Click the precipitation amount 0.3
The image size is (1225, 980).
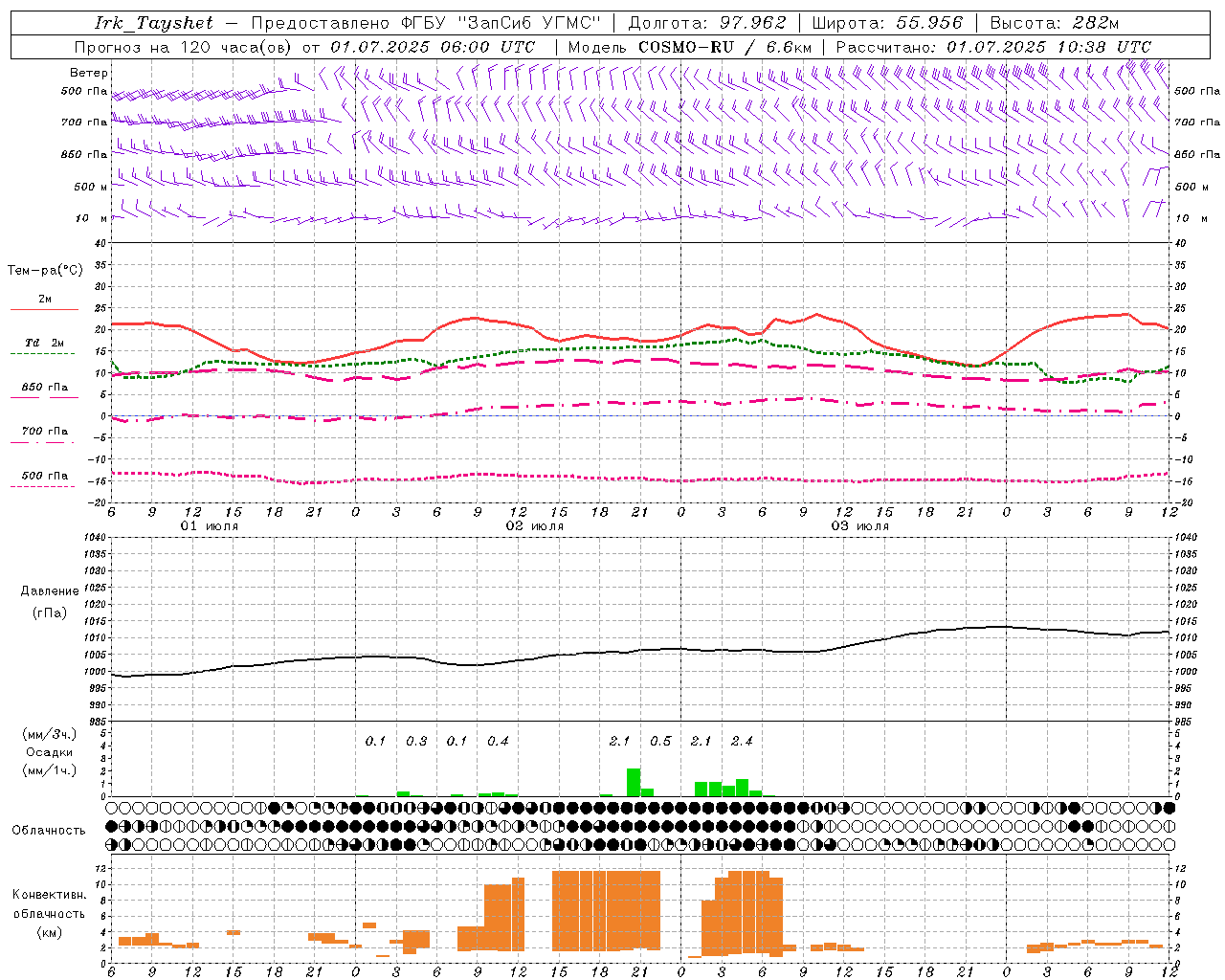416,742
